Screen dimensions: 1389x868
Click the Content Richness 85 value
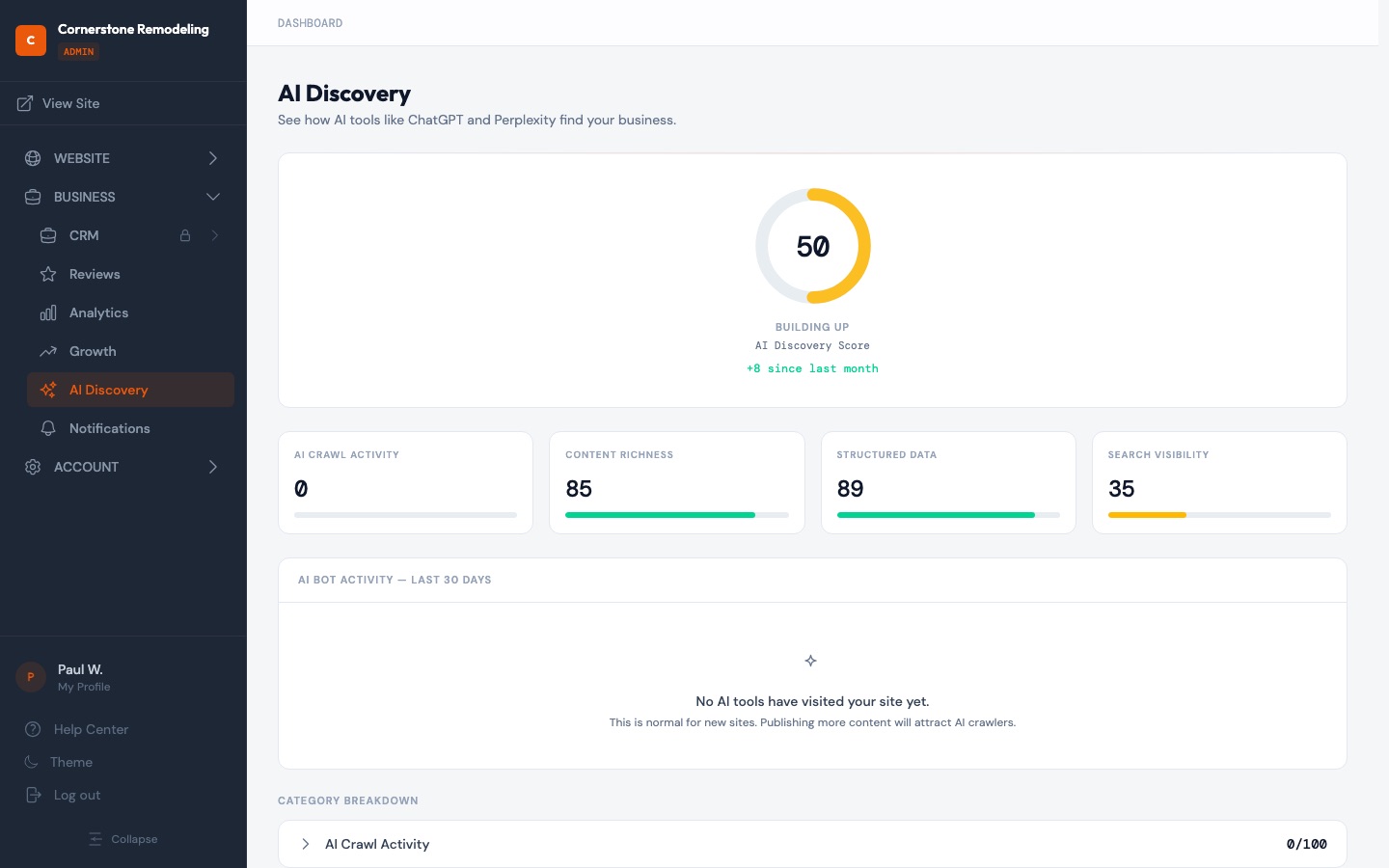pos(579,489)
